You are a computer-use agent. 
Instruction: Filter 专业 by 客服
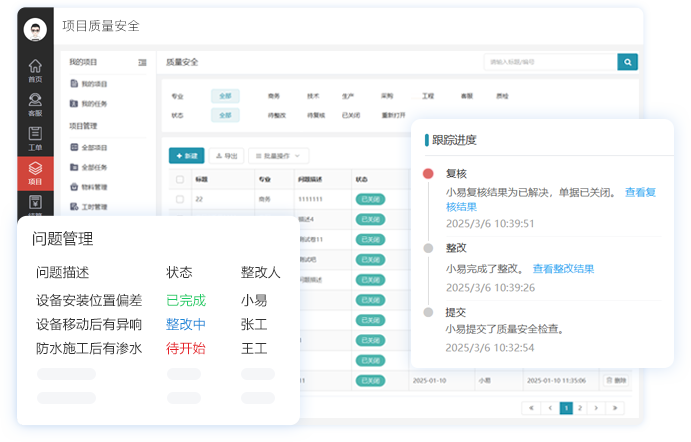point(467,96)
